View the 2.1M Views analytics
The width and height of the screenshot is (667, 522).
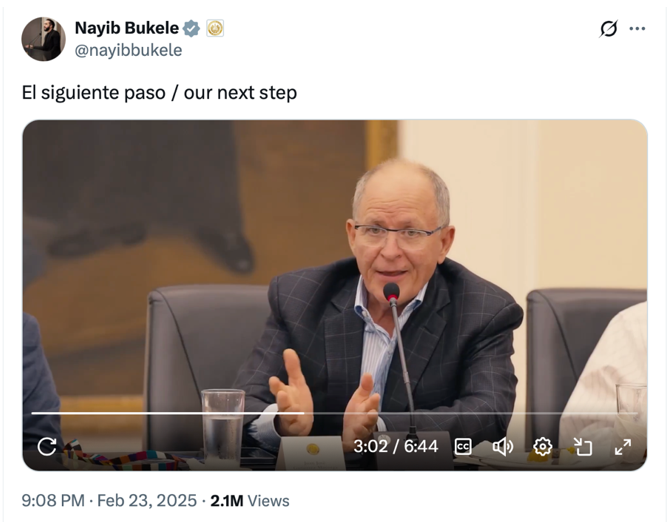click(x=250, y=501)
